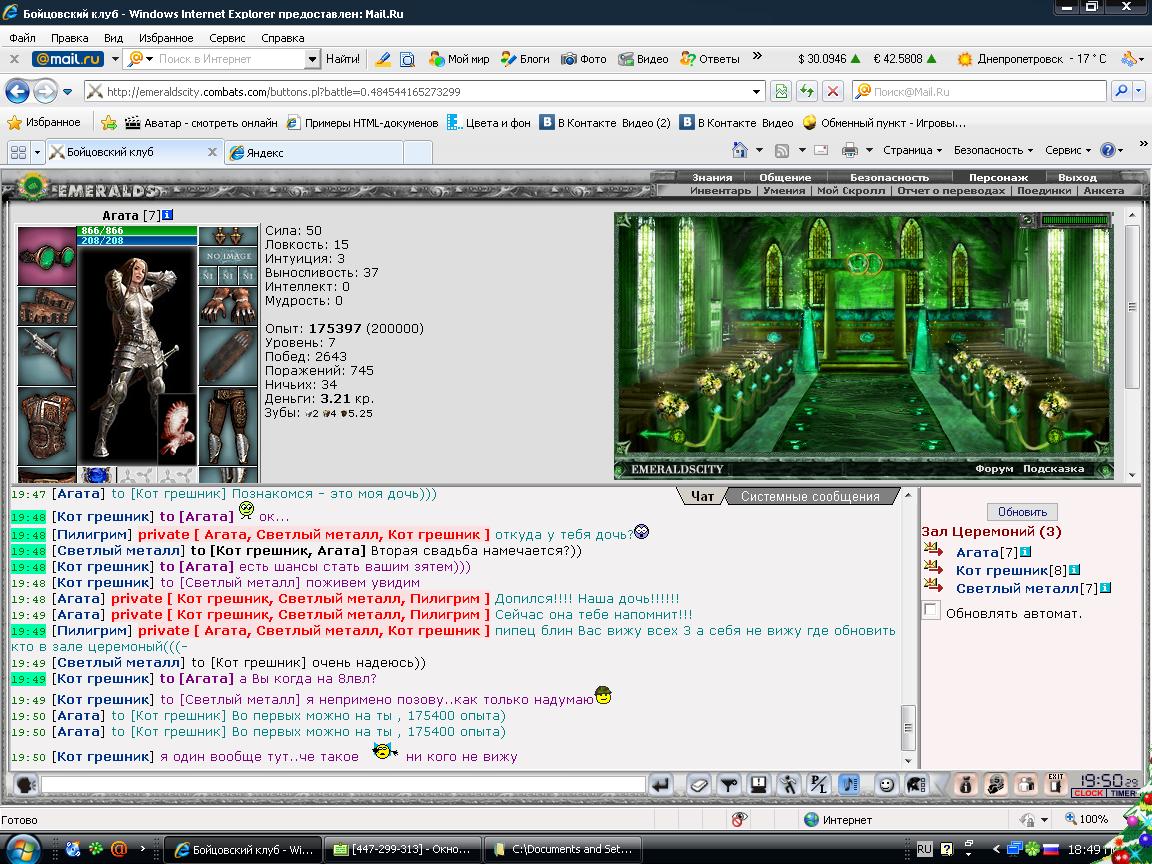The width and height of the screenshot is (1152, 864).
Task: Open the smiley emoticons picker
Action: point(887,785)
